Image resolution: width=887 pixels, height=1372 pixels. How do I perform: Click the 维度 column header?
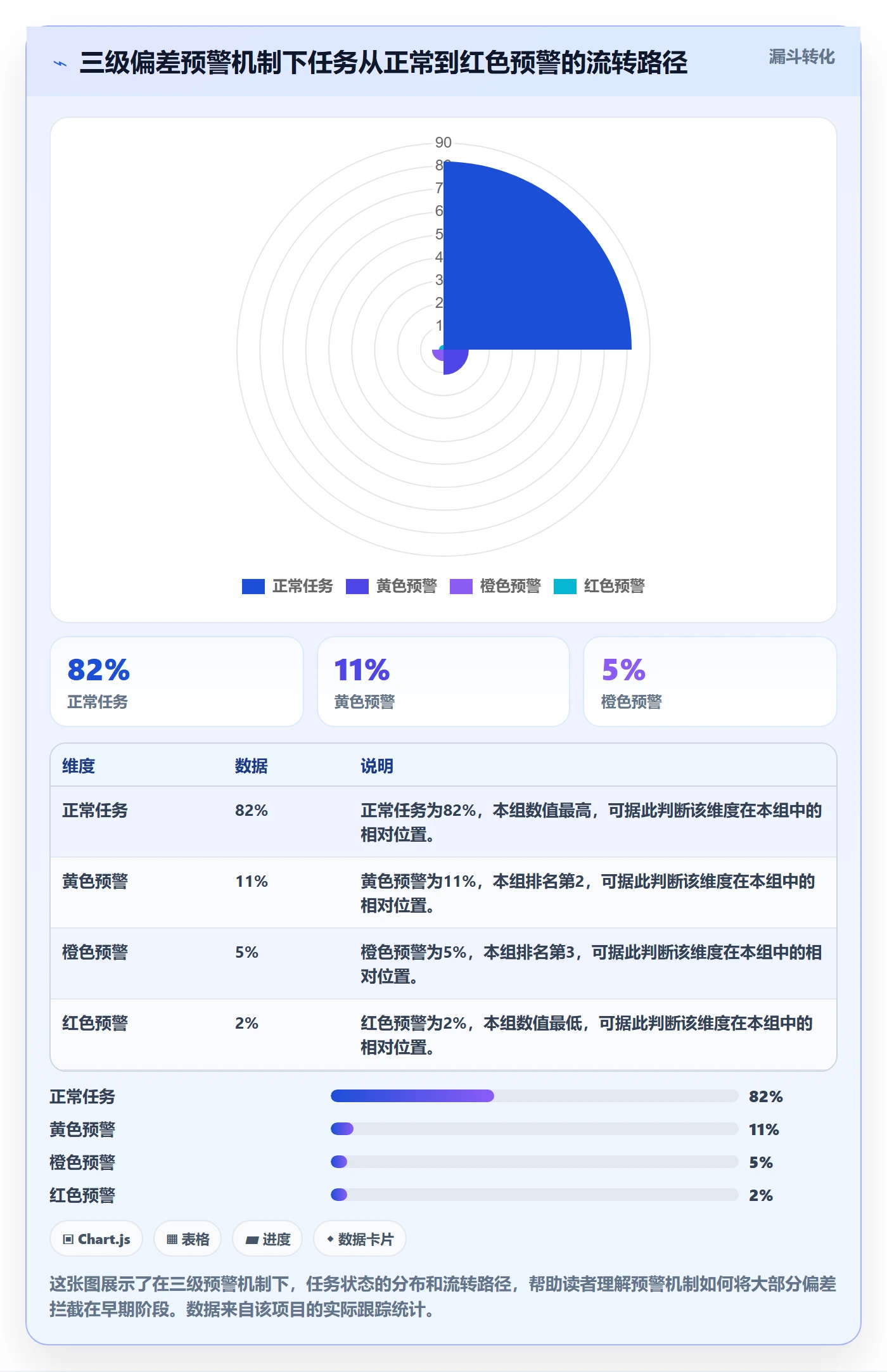click(x=79, y=766)
